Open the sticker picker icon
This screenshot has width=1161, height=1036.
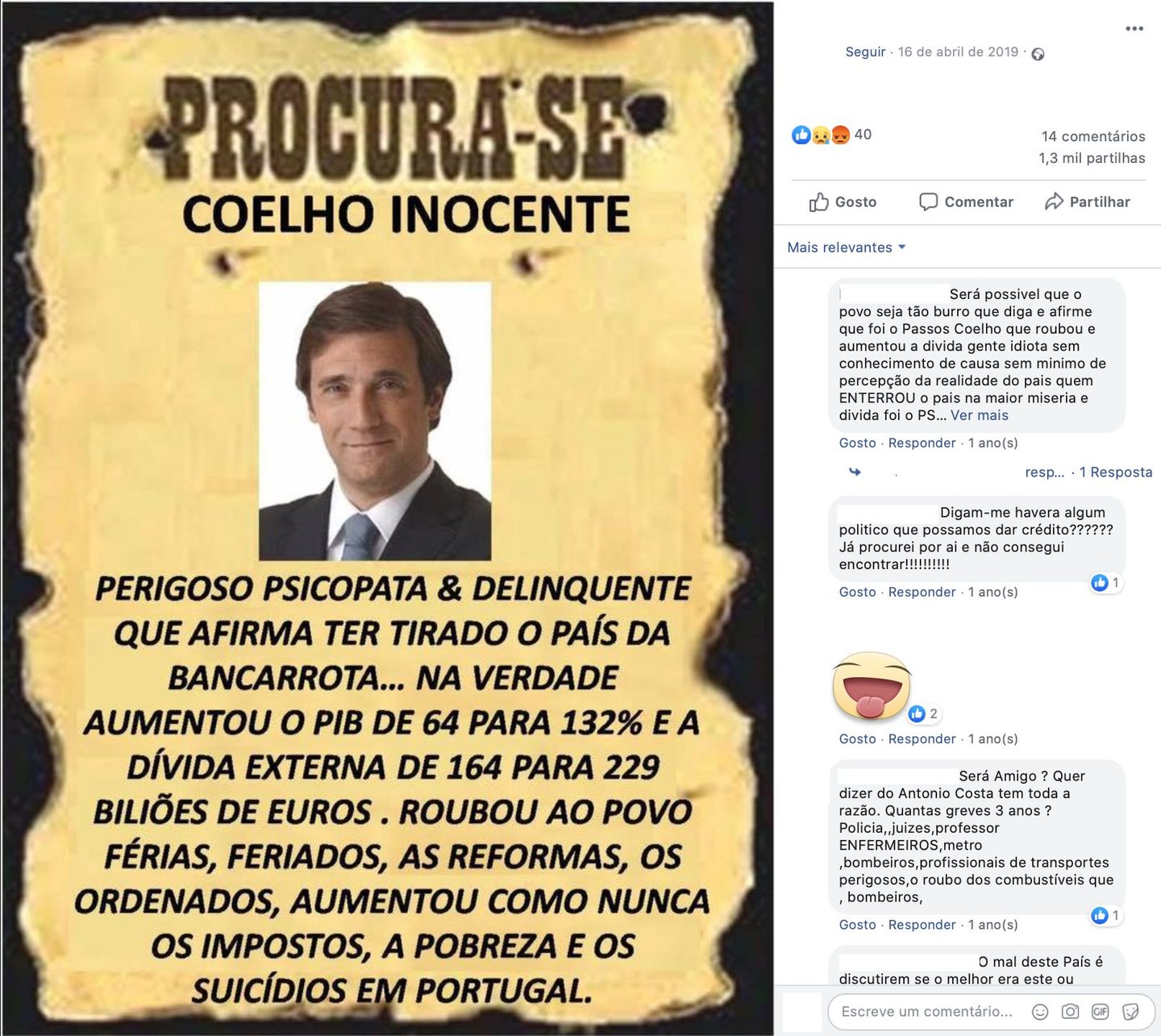tap(1130, 1011)
